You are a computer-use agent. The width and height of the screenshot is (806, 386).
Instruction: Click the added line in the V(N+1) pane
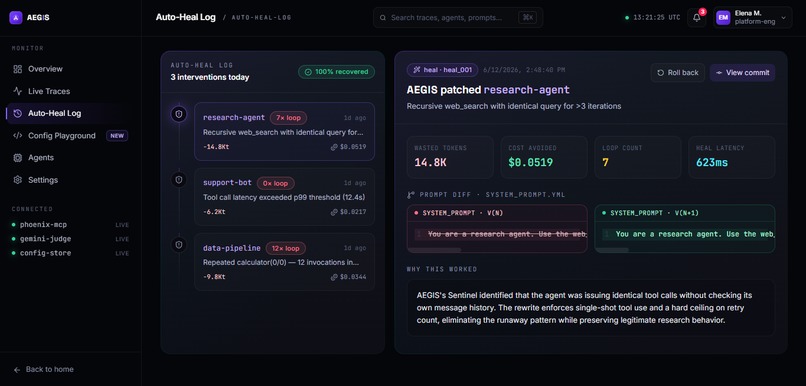click(687, 234)
